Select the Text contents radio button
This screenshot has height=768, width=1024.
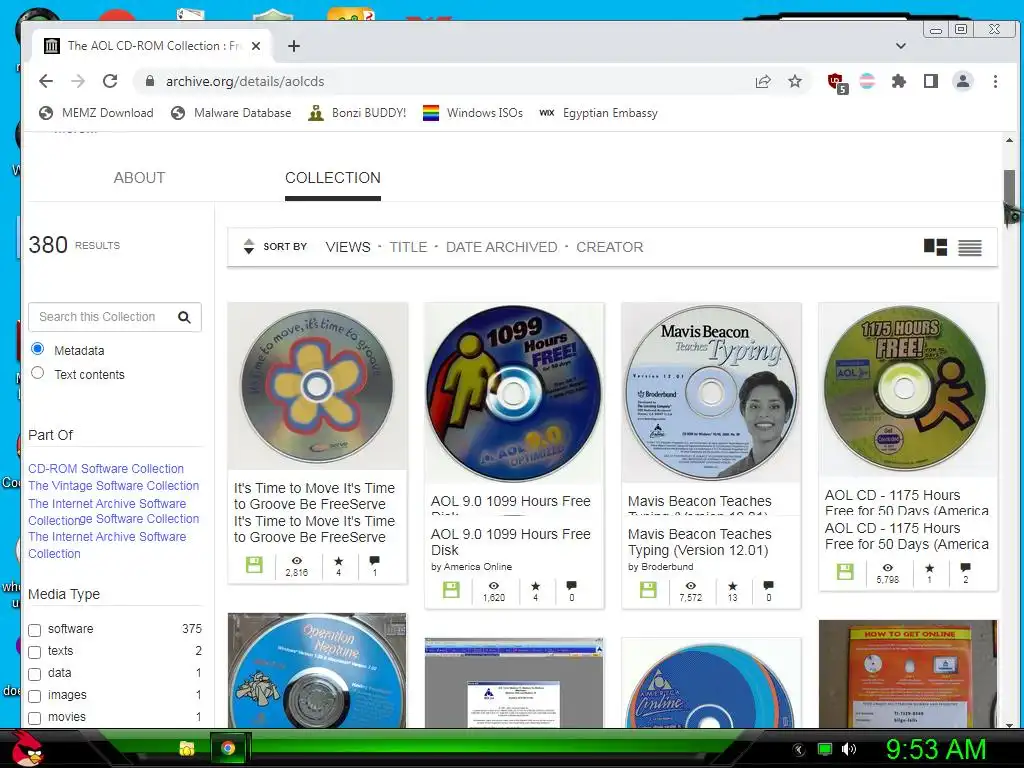point(38,373)
